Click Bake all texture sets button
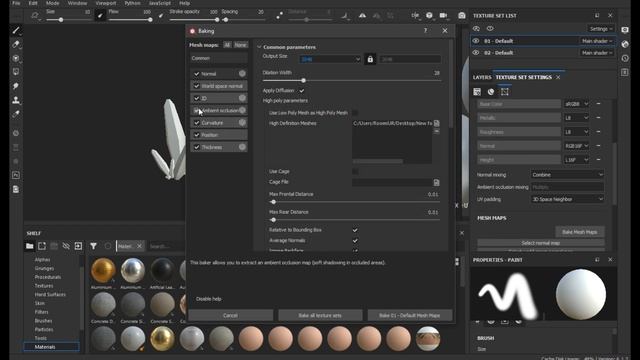 pyautogui.click(x=320, y=316)
